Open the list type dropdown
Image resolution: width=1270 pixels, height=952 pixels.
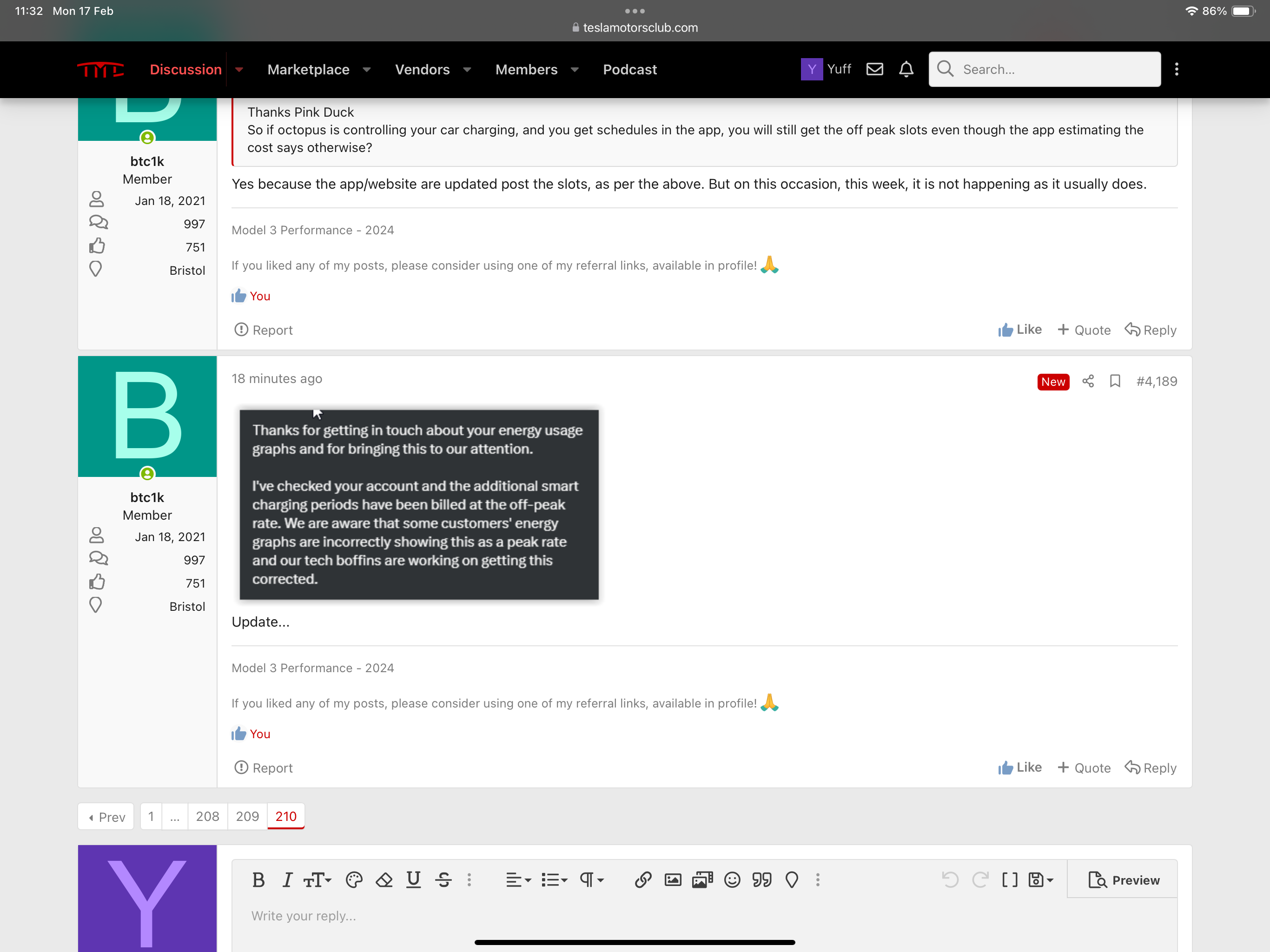click(x=554, y=879)
